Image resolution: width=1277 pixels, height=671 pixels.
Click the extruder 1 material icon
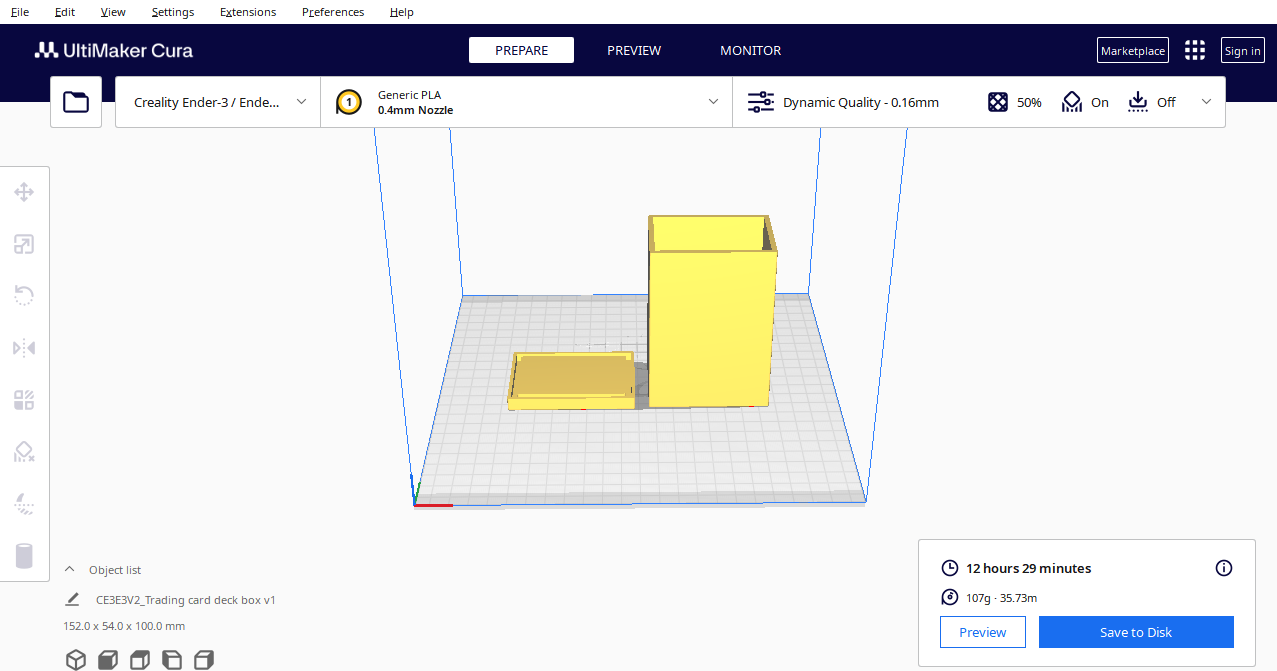348,102
